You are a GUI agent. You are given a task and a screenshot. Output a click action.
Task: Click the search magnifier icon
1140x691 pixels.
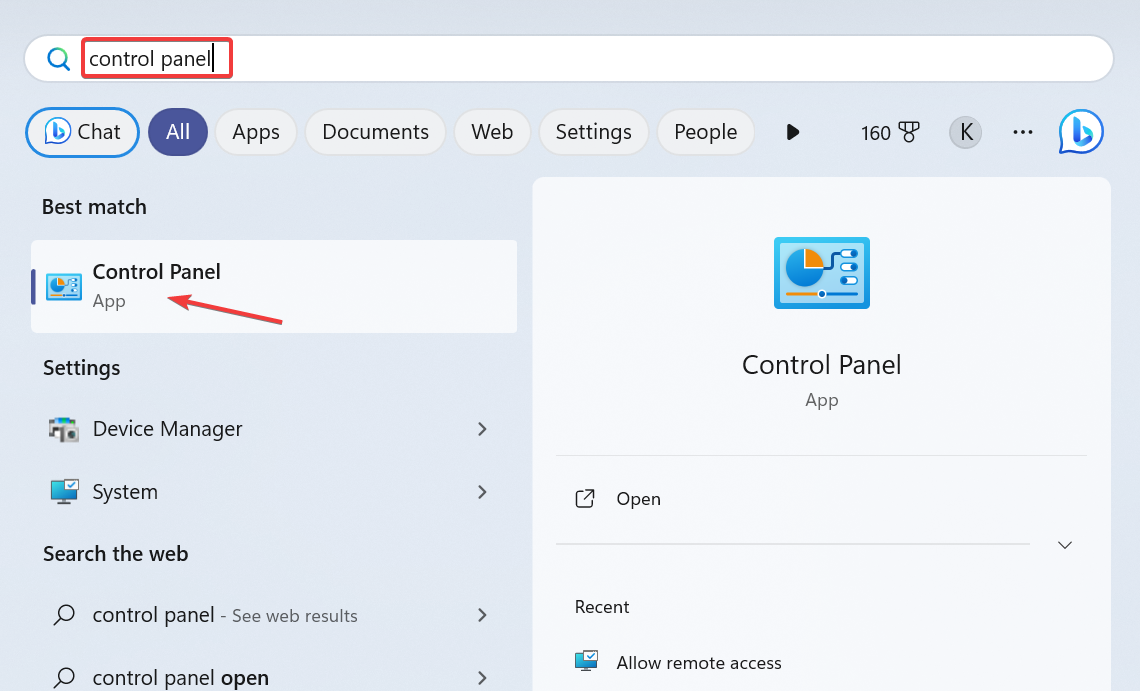(x=58, y=58)
